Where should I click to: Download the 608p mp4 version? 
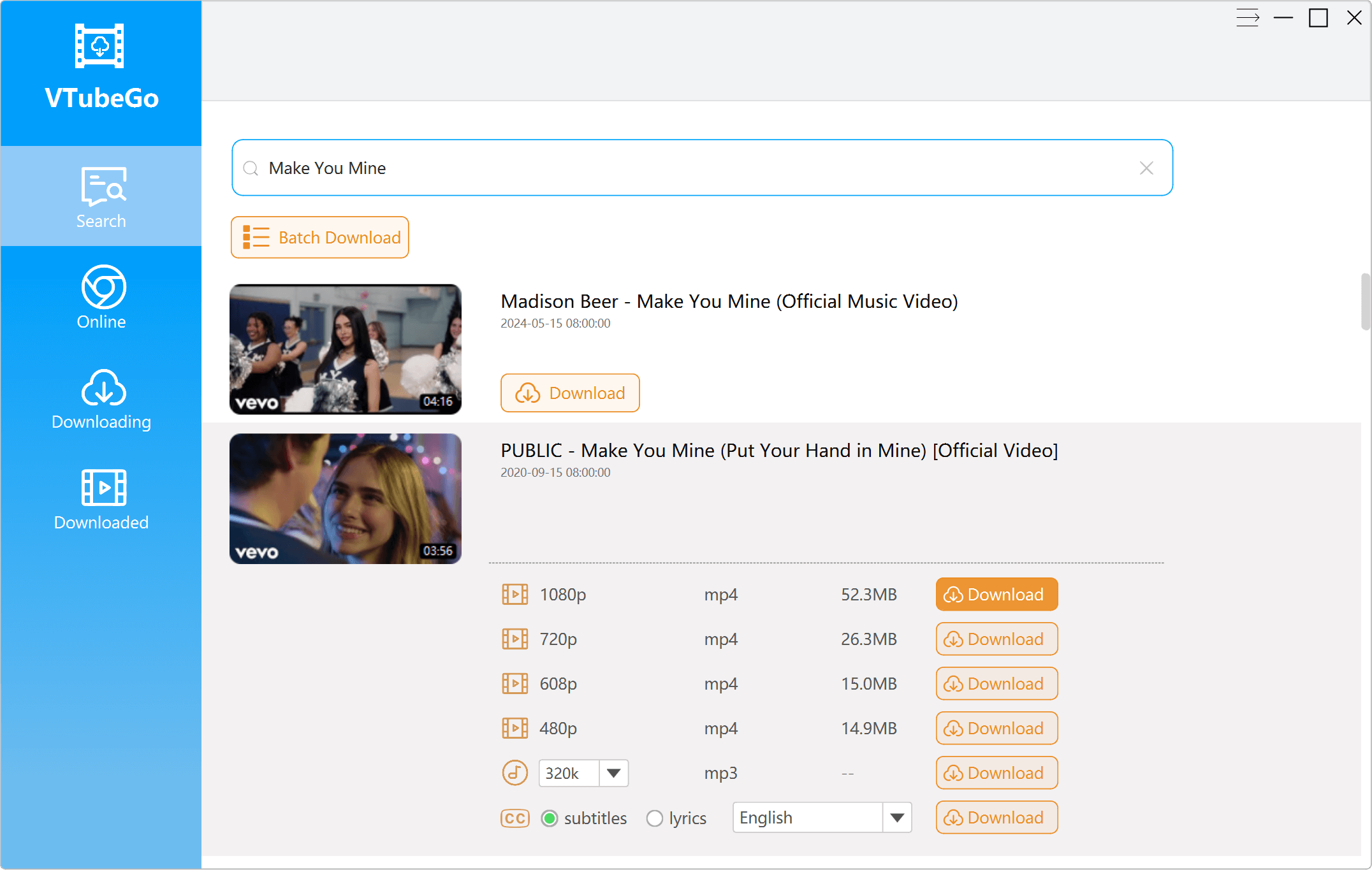pyautogui.click(x=996, y=684)
